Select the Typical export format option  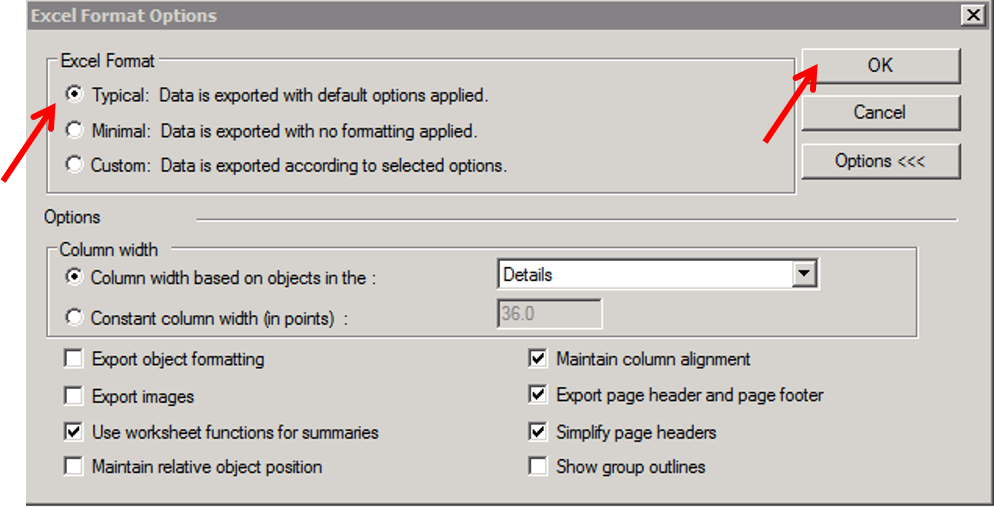pos(73,96)
